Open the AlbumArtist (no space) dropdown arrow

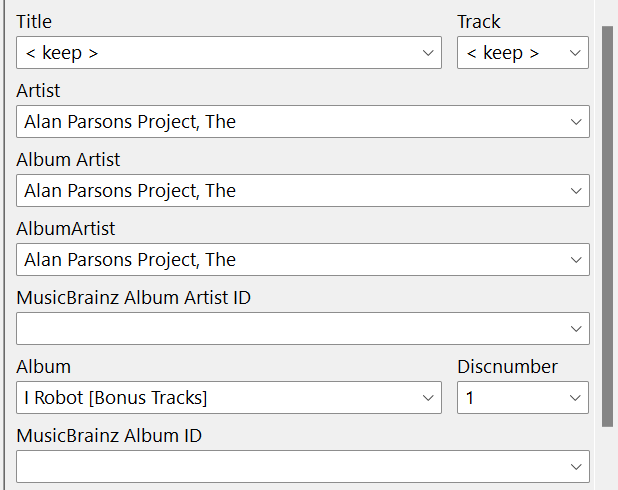(x=575, y=260)
